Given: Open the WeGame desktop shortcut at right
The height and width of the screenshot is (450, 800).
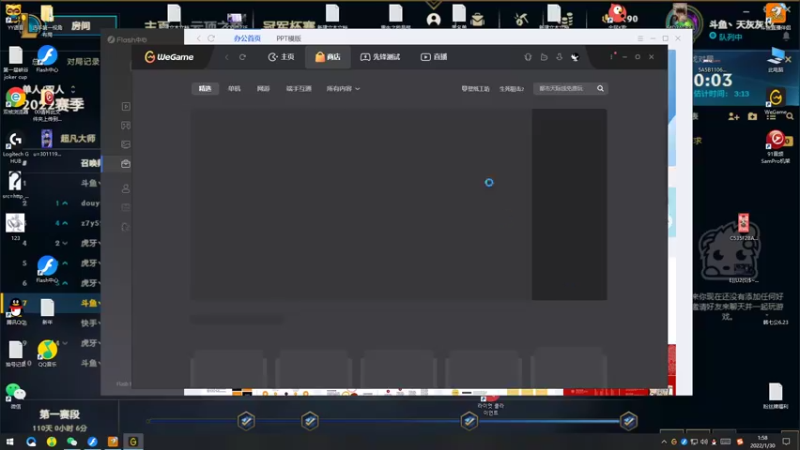Looking at the screenshot, I should [776, 101].
